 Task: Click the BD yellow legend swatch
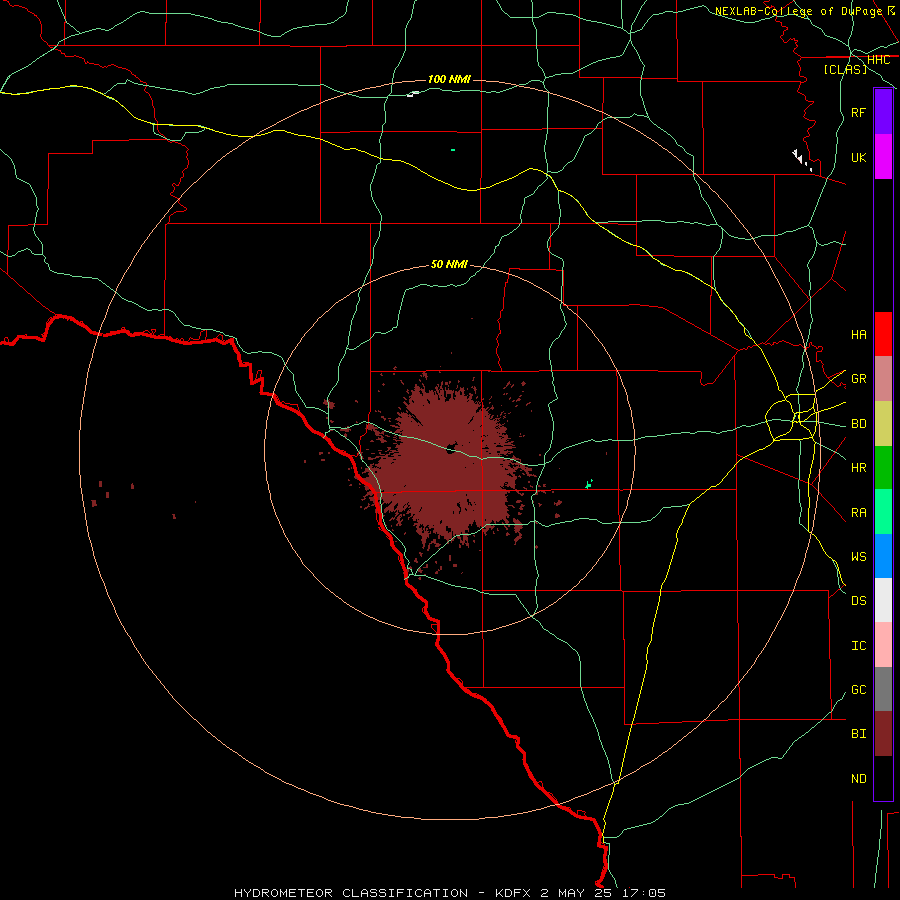[883, 424]
